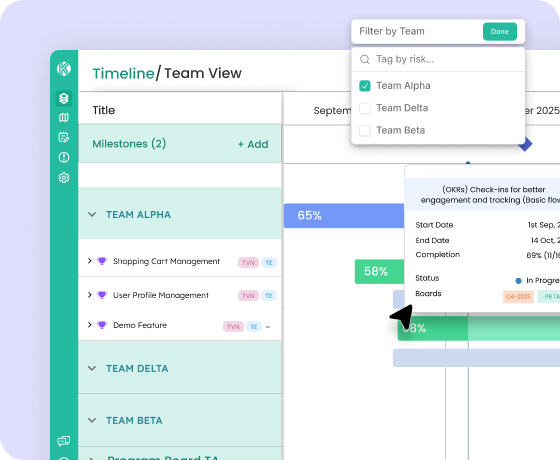Open the chat feedback sidebar icon
560x460 pixels.
64,441
